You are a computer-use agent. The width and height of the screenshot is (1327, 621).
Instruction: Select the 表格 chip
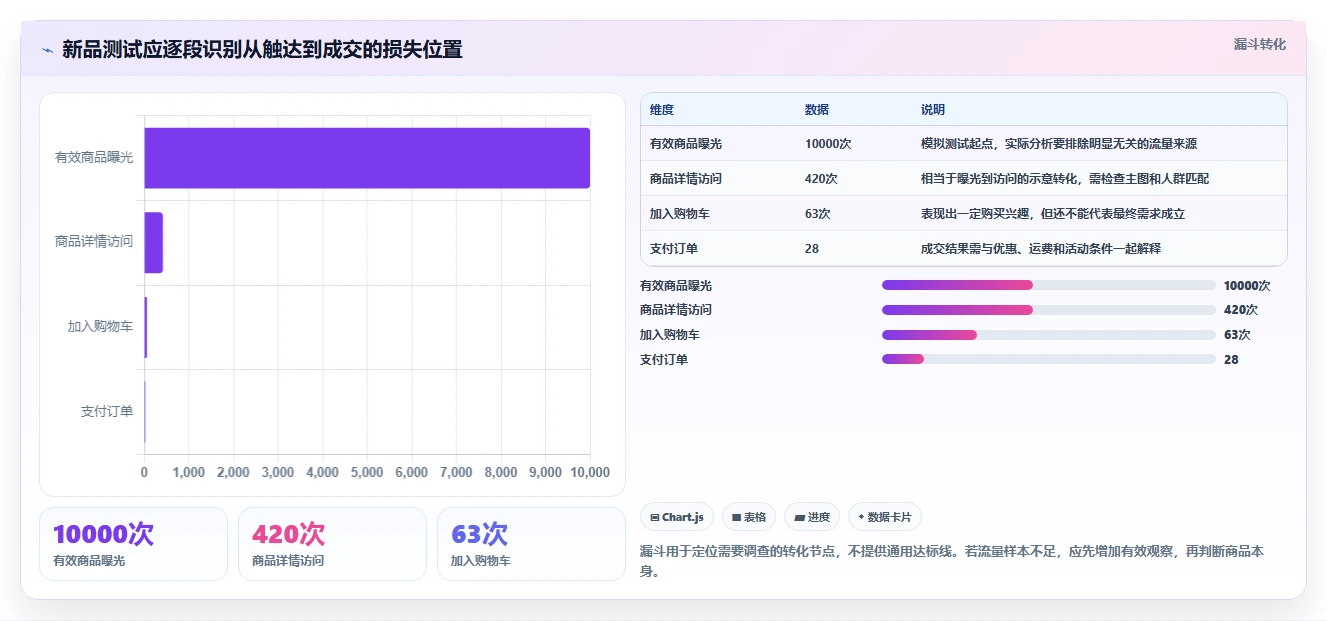pyautogui.click(x=749, y=517)
